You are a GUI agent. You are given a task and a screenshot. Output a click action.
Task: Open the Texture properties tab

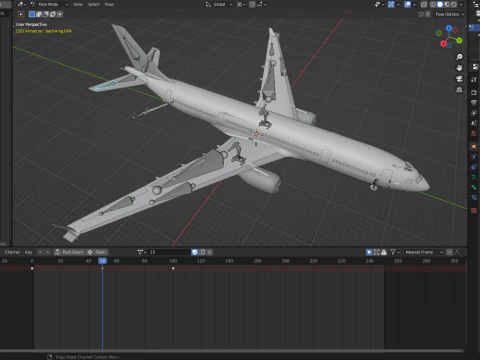(x=474, y=211)
